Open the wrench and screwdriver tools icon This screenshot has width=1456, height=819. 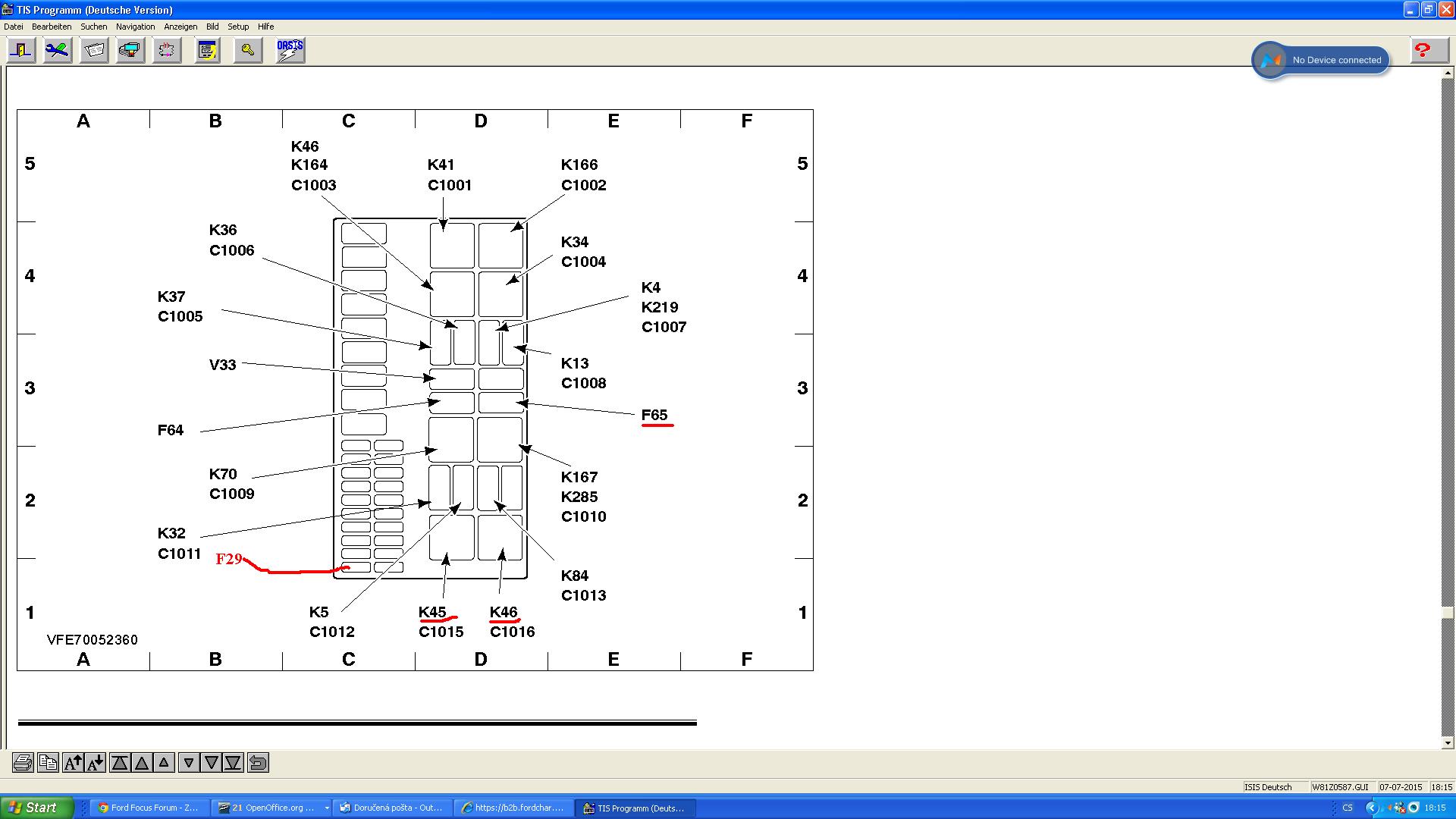click(58, 51)
